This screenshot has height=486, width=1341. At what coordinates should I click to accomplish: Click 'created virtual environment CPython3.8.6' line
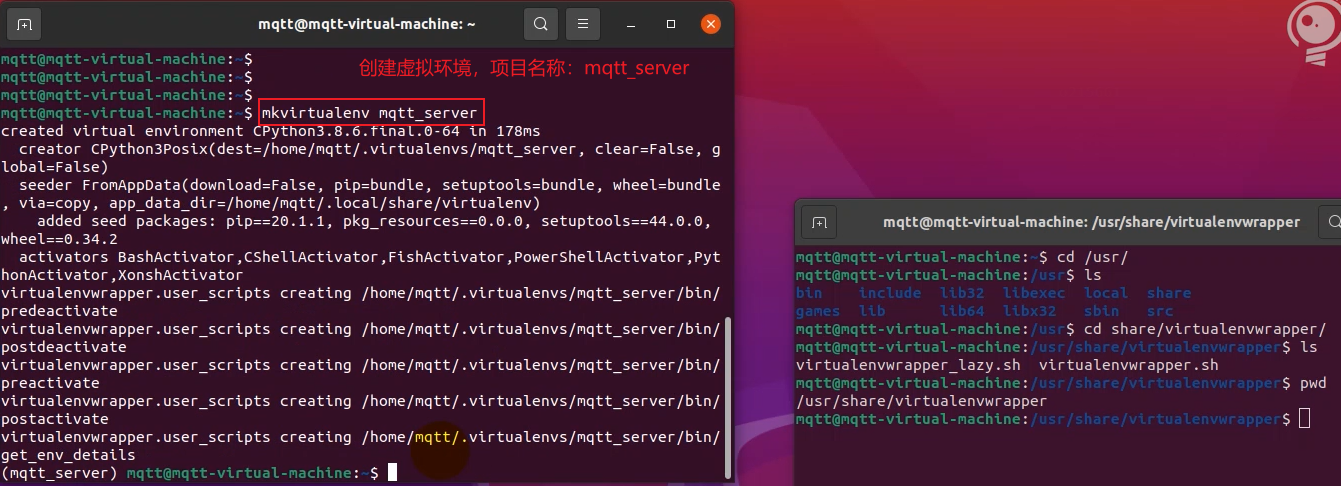coord(270,131)
